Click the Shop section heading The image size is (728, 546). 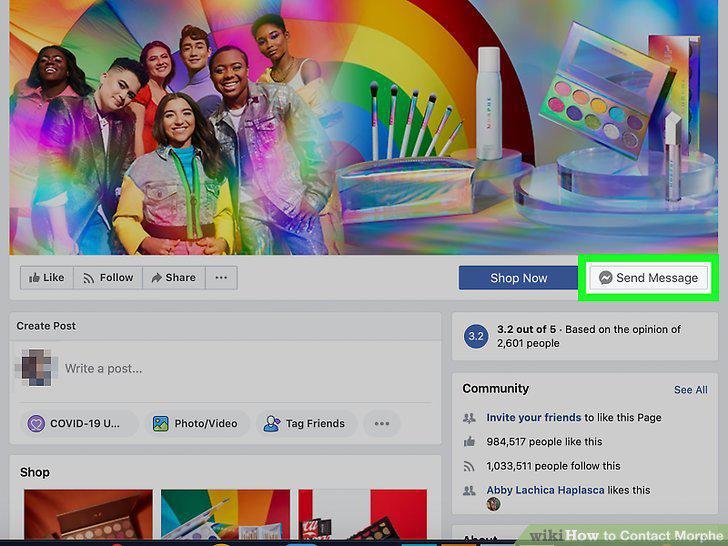click(35, 473)
